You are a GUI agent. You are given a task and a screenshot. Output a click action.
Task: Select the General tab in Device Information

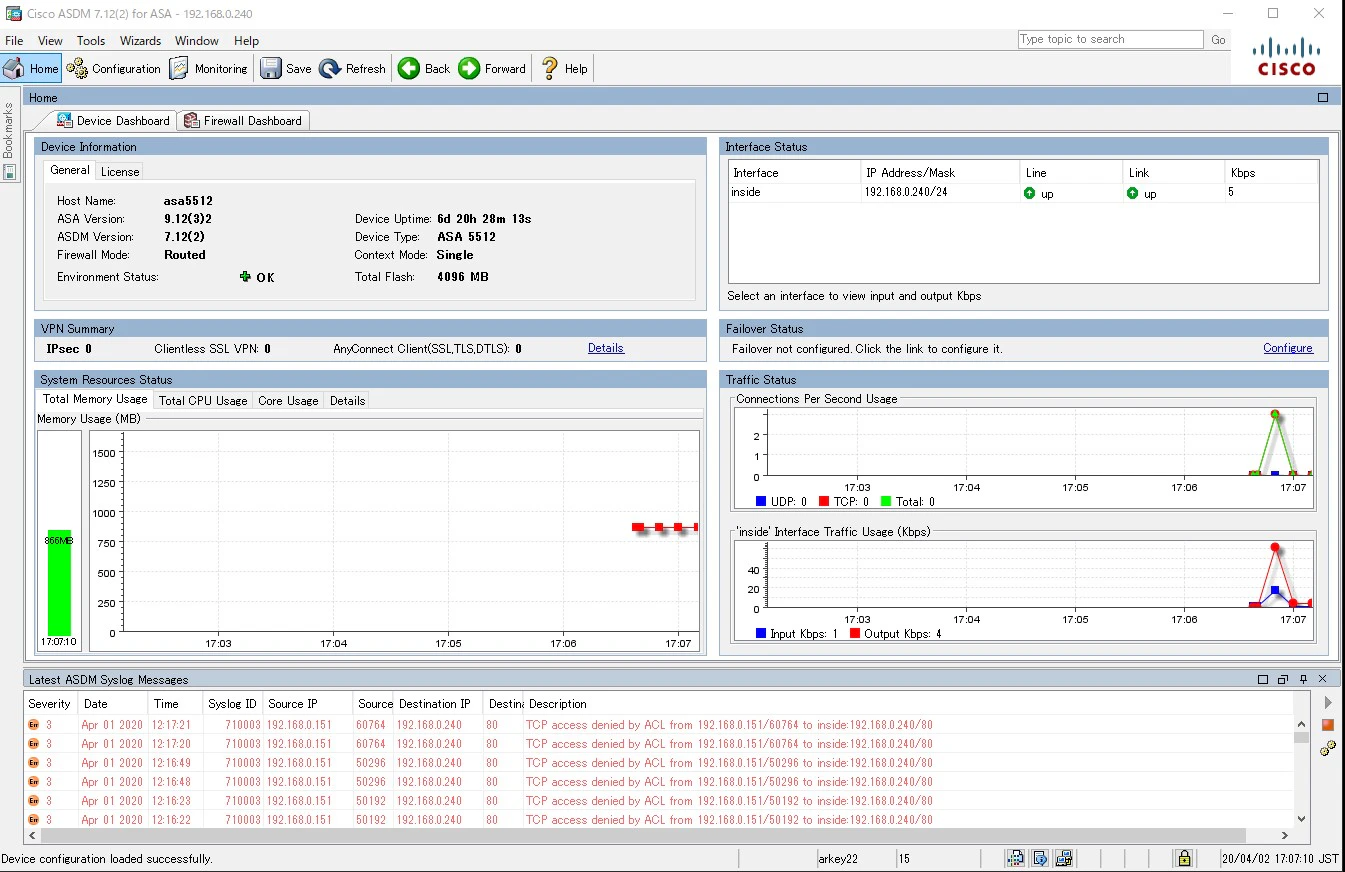[x=70, y=170]
